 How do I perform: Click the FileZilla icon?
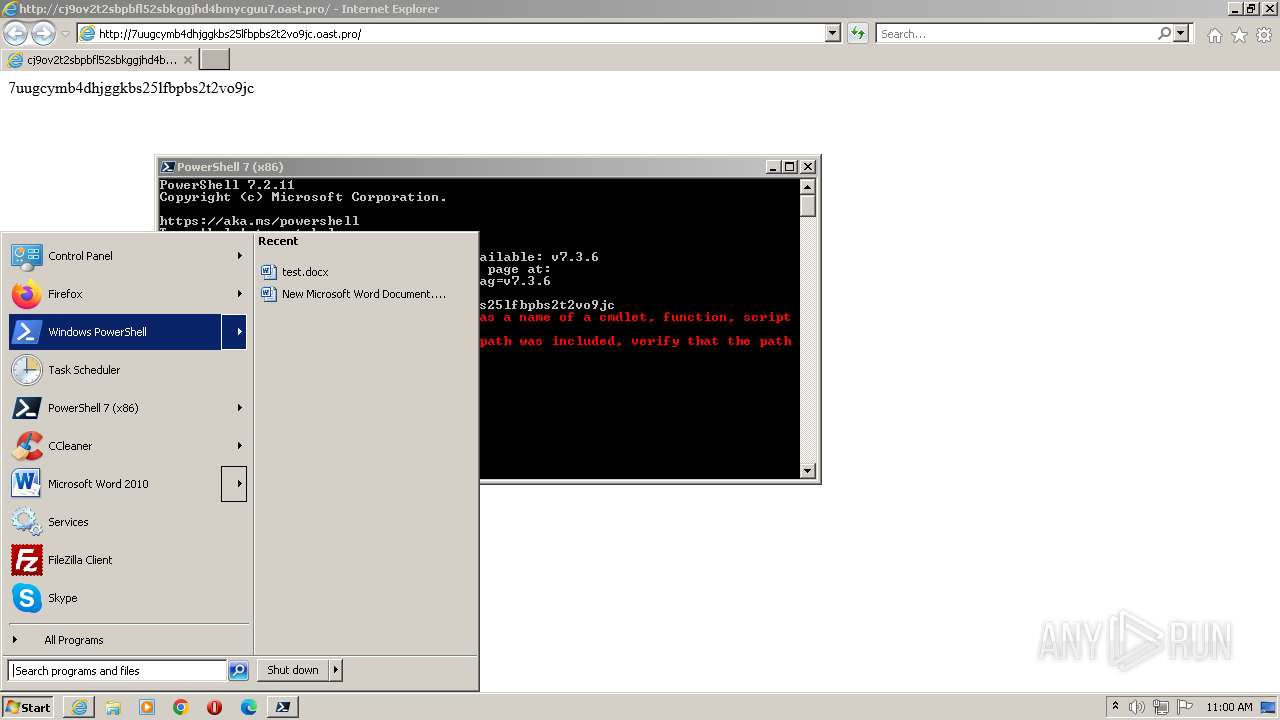pos(26,560)
